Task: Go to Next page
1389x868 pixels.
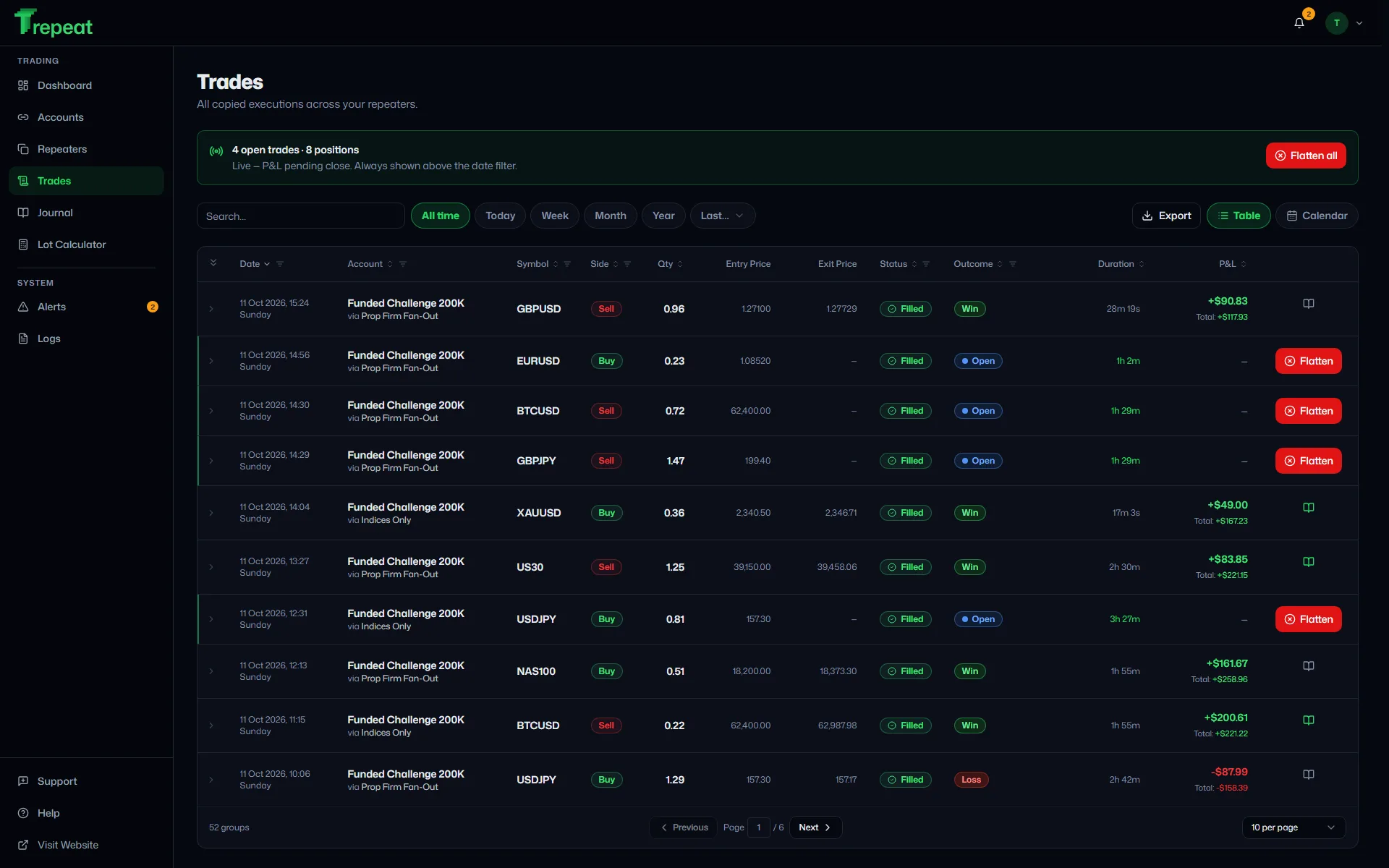Action: 815,827
